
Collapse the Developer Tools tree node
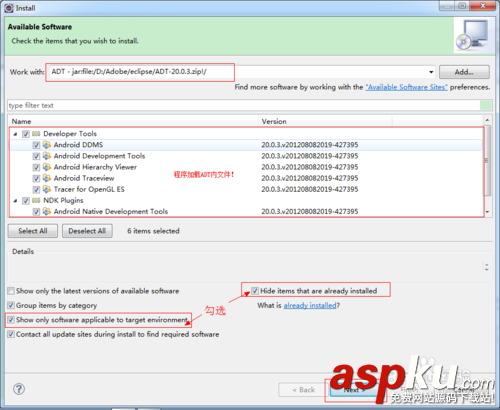[x=15, y=134]
